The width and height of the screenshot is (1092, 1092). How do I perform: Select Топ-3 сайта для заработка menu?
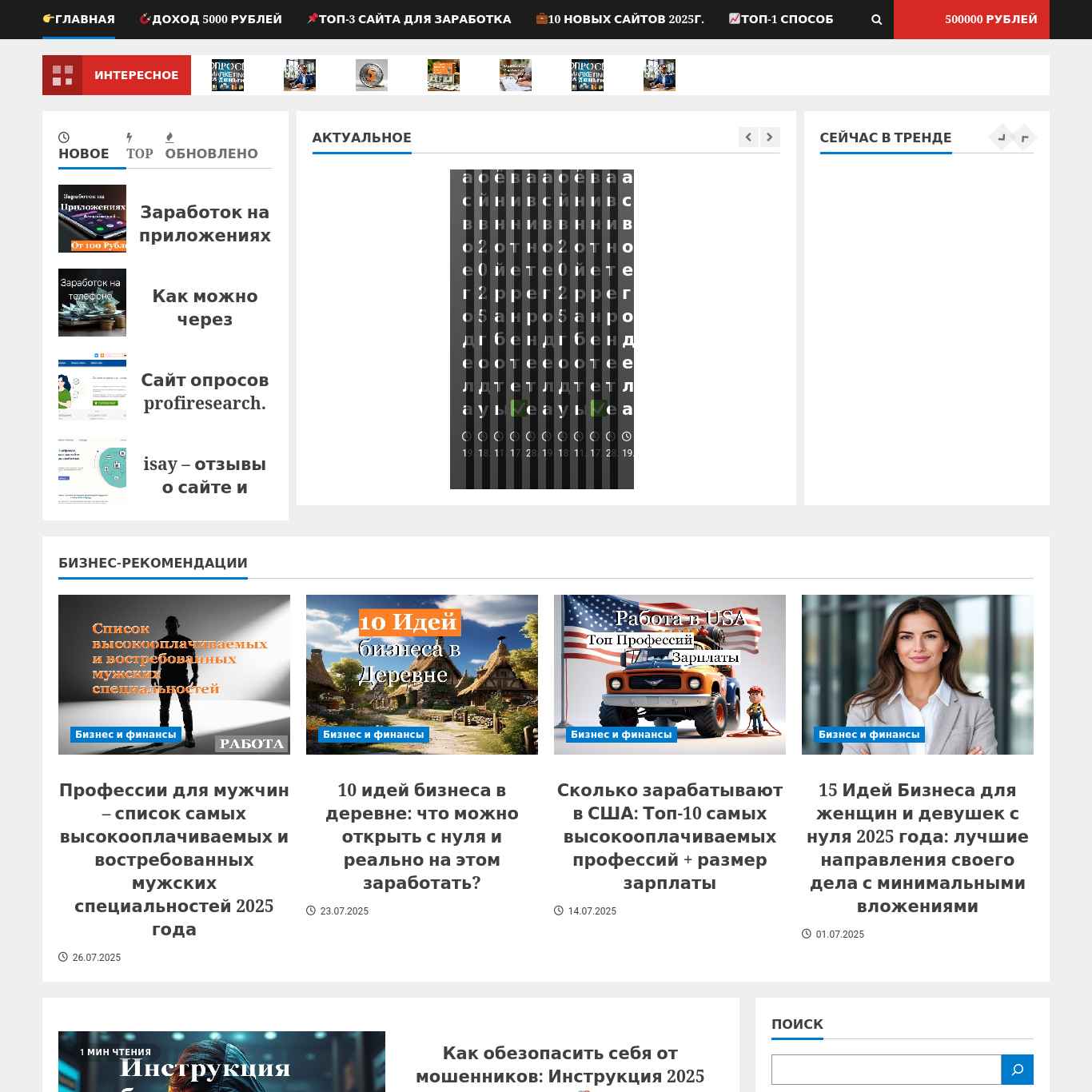click(409, 19)
